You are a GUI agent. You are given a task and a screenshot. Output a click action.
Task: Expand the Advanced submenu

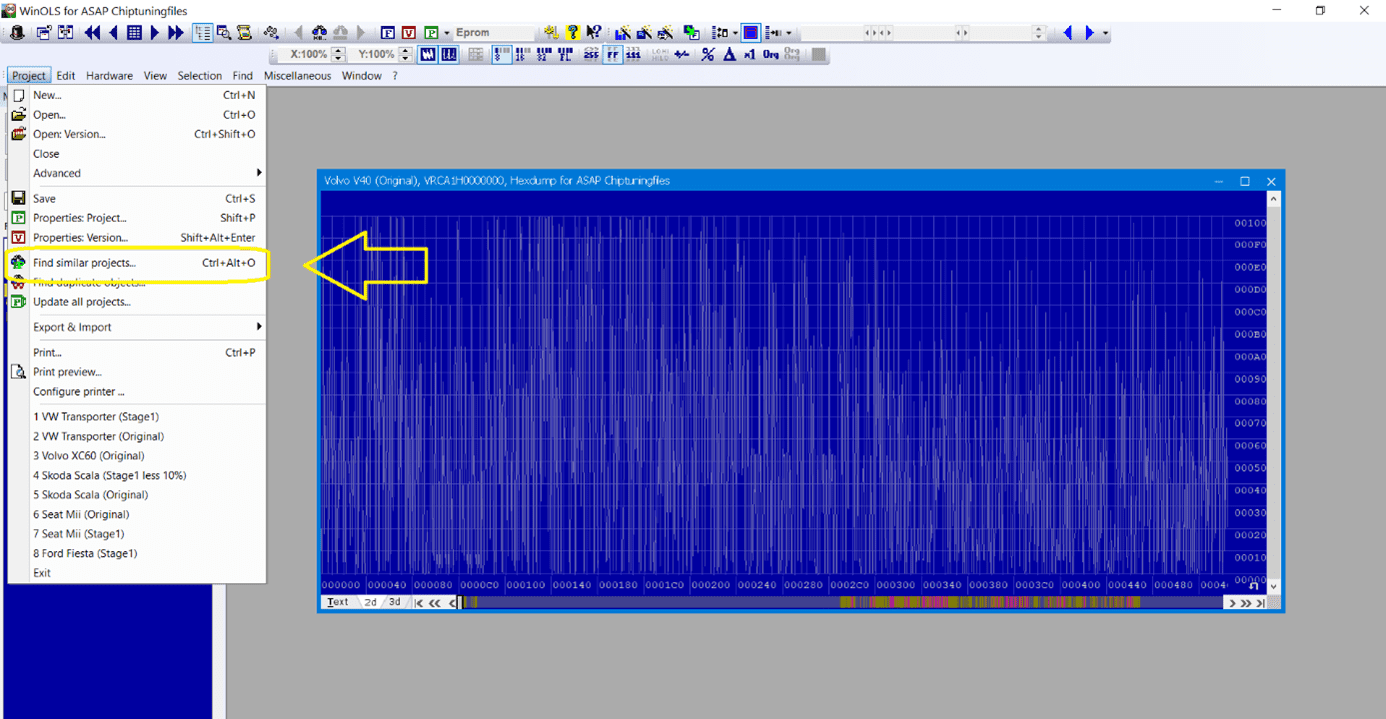point(57,173)
